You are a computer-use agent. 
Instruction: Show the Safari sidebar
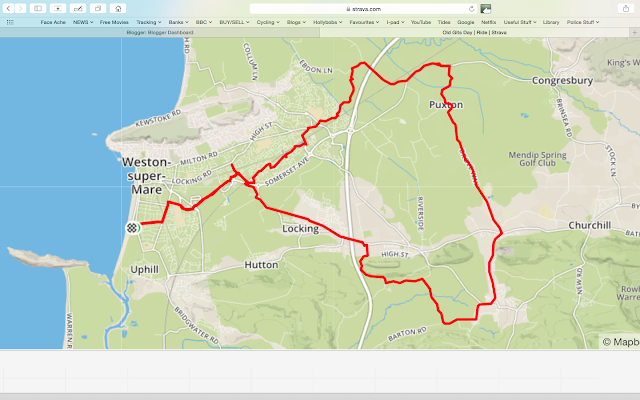[38, 8]
